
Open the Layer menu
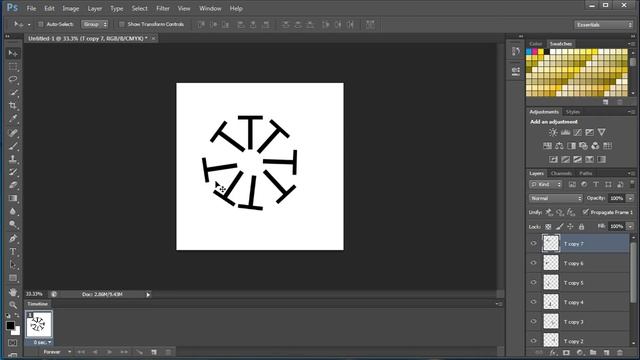(95, 9)
